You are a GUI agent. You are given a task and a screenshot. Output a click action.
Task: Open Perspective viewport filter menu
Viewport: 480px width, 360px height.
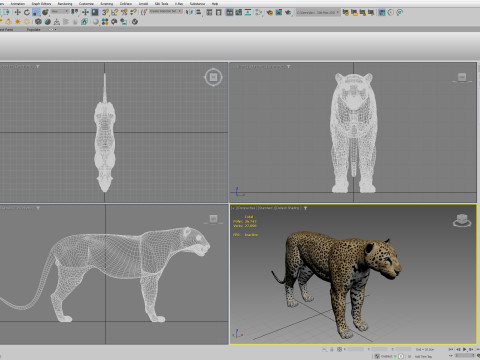305,208
